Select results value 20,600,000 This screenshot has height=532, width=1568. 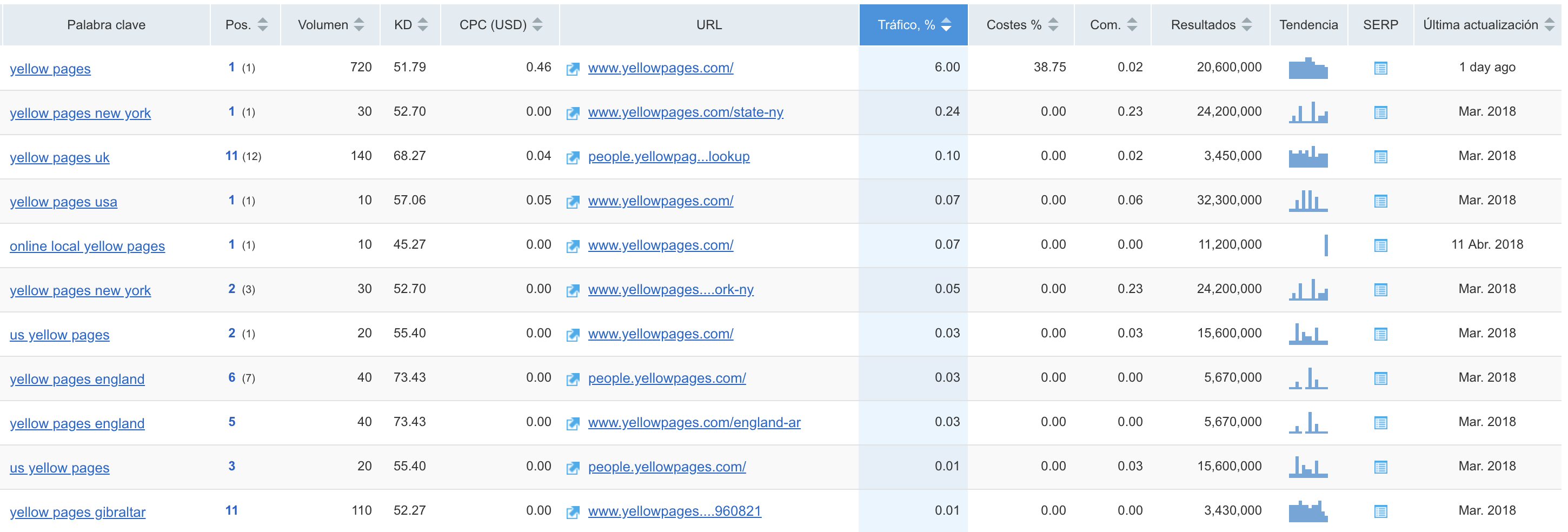[x=1229, y=67]
